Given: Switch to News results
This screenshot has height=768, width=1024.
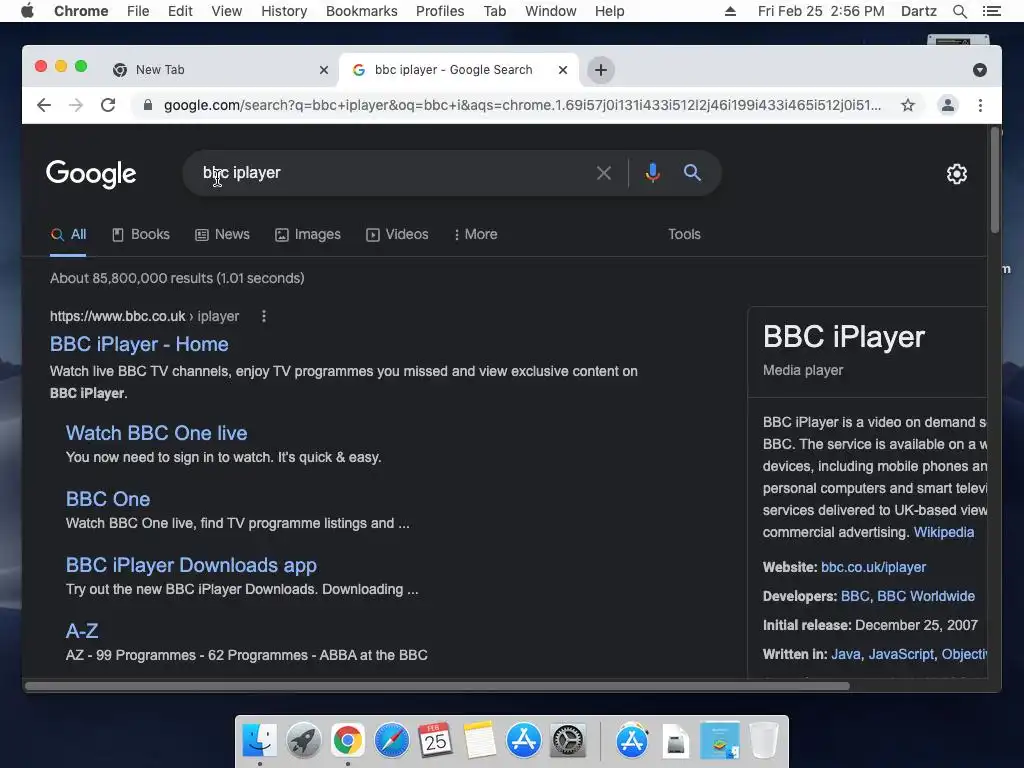Looking at the screenshot, I should (223, 234).
